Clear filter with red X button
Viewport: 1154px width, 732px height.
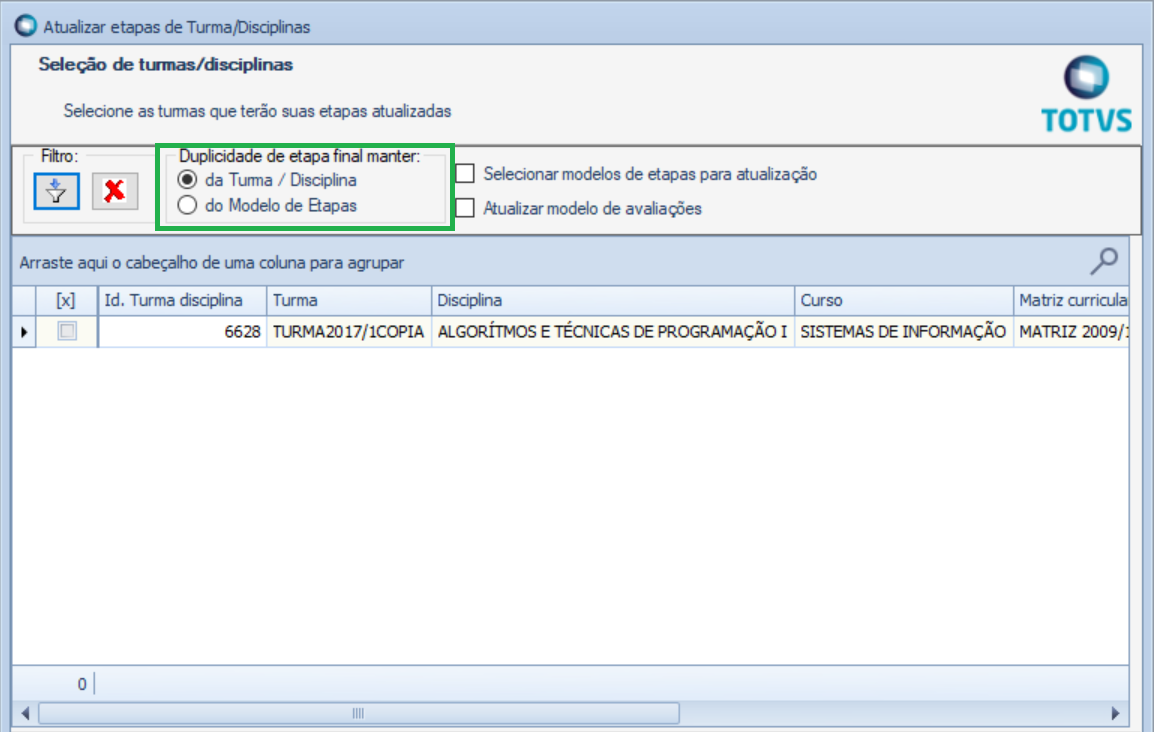coord(115,191)
